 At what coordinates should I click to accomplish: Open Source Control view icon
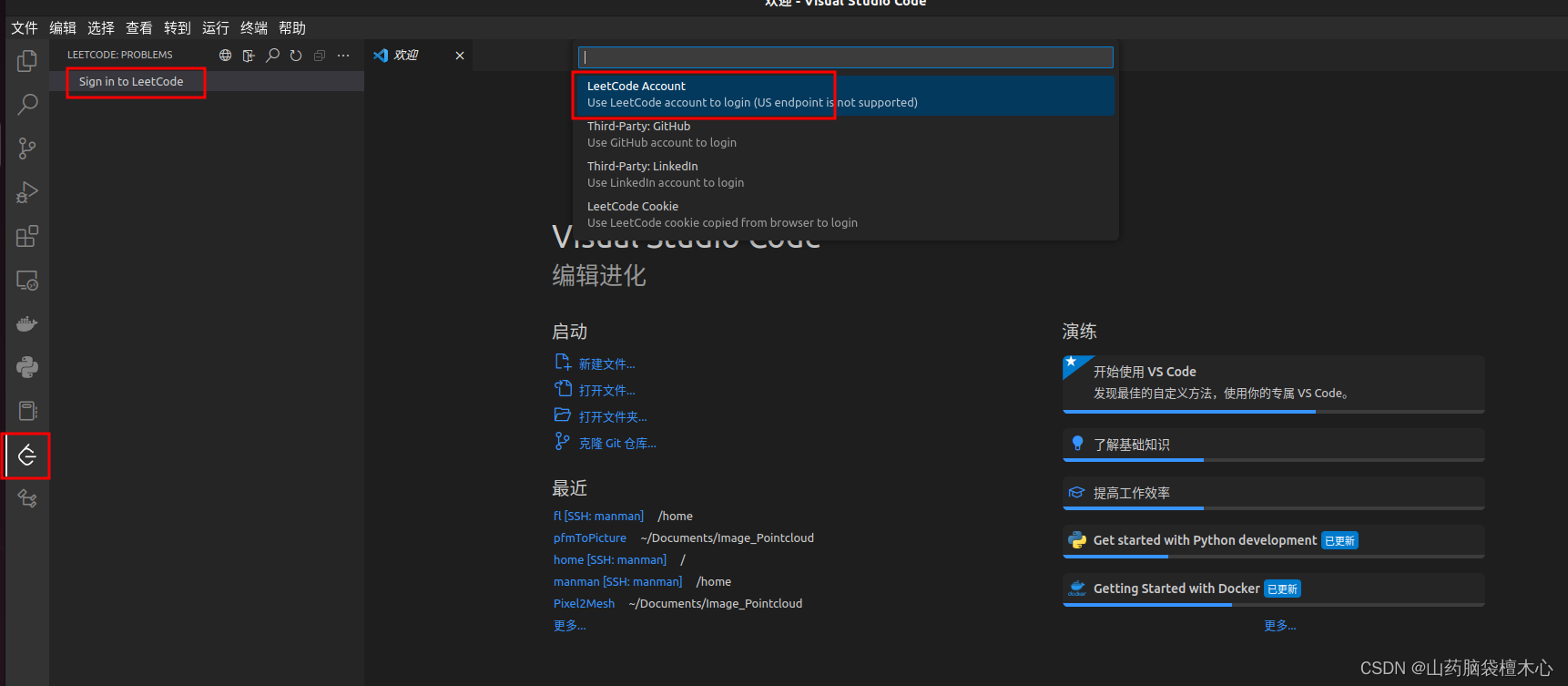(27, 148)
